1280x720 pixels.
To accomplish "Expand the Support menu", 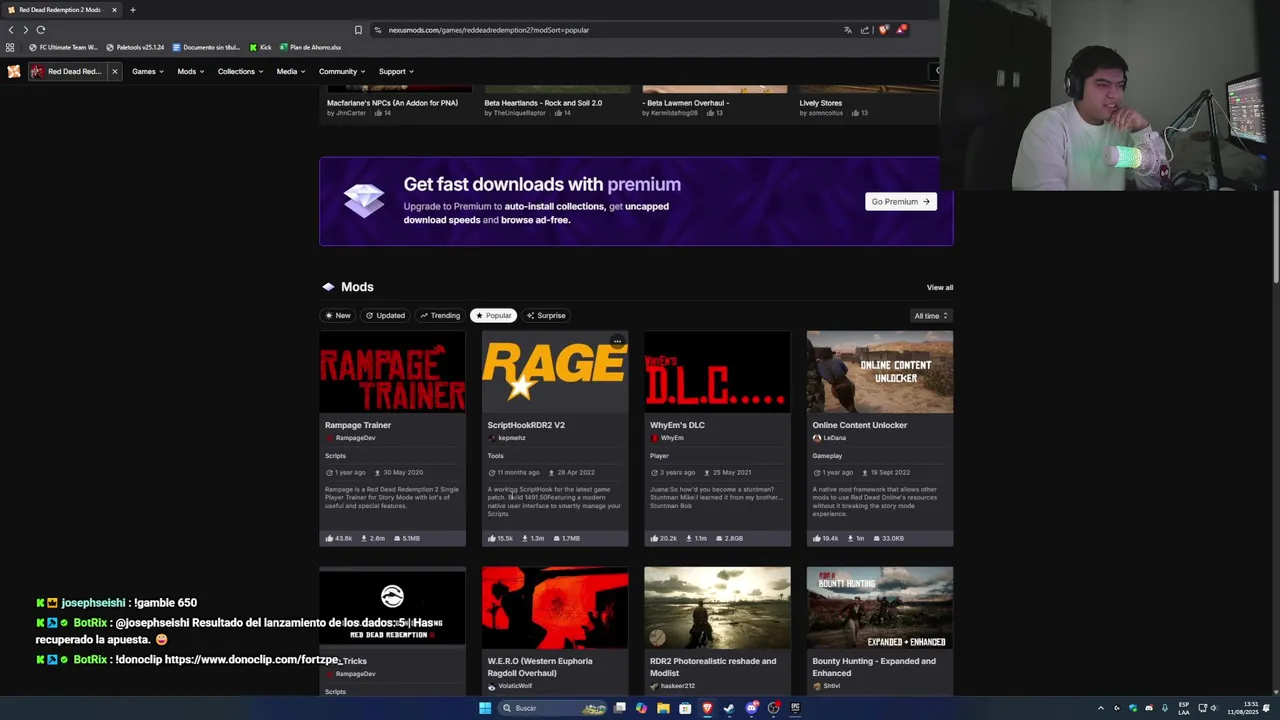I will (x=395, y=71).
